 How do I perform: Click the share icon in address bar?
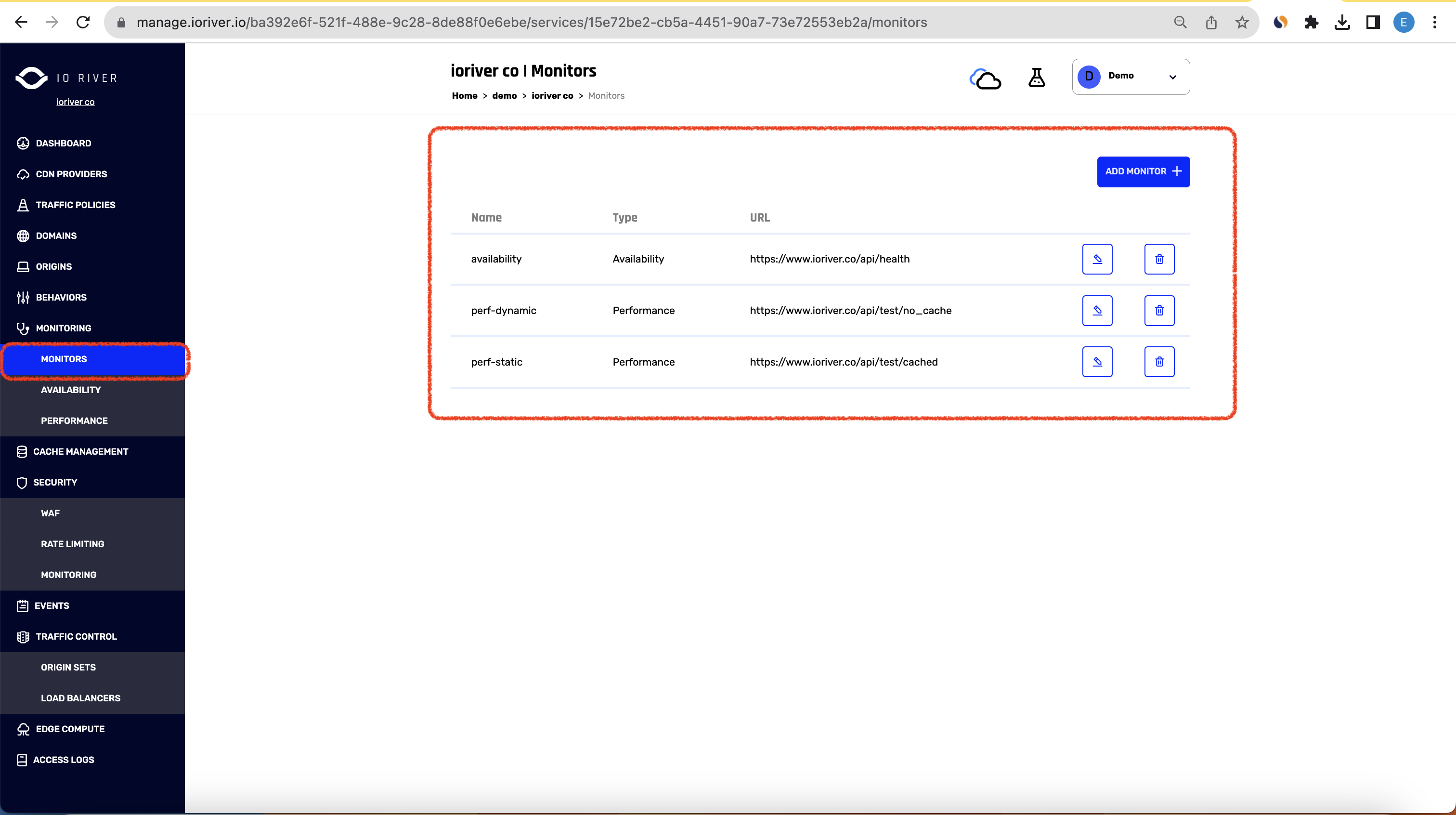pos(1211,22)
